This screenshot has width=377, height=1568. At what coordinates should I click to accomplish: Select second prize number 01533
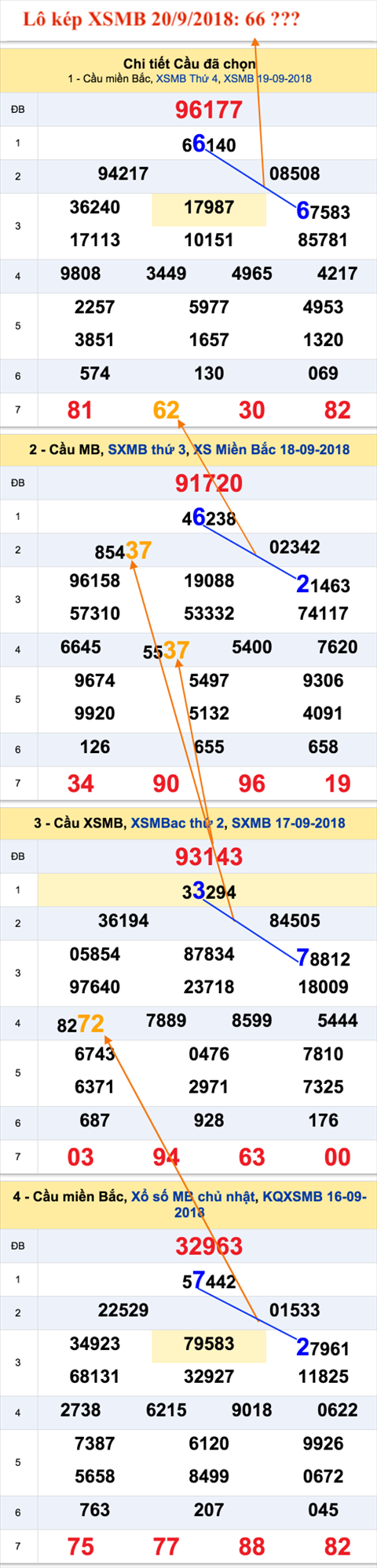pos(295,1311)
